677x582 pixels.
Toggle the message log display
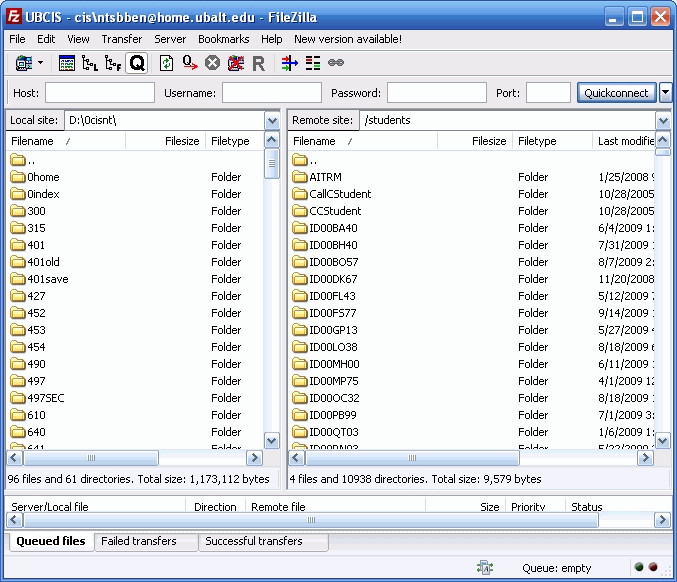pyautogui.click(x=67, y=63)
